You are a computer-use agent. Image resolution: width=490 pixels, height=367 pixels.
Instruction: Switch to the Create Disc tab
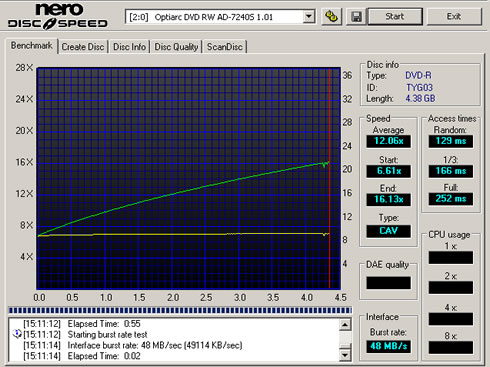click(x=83, y=47)
